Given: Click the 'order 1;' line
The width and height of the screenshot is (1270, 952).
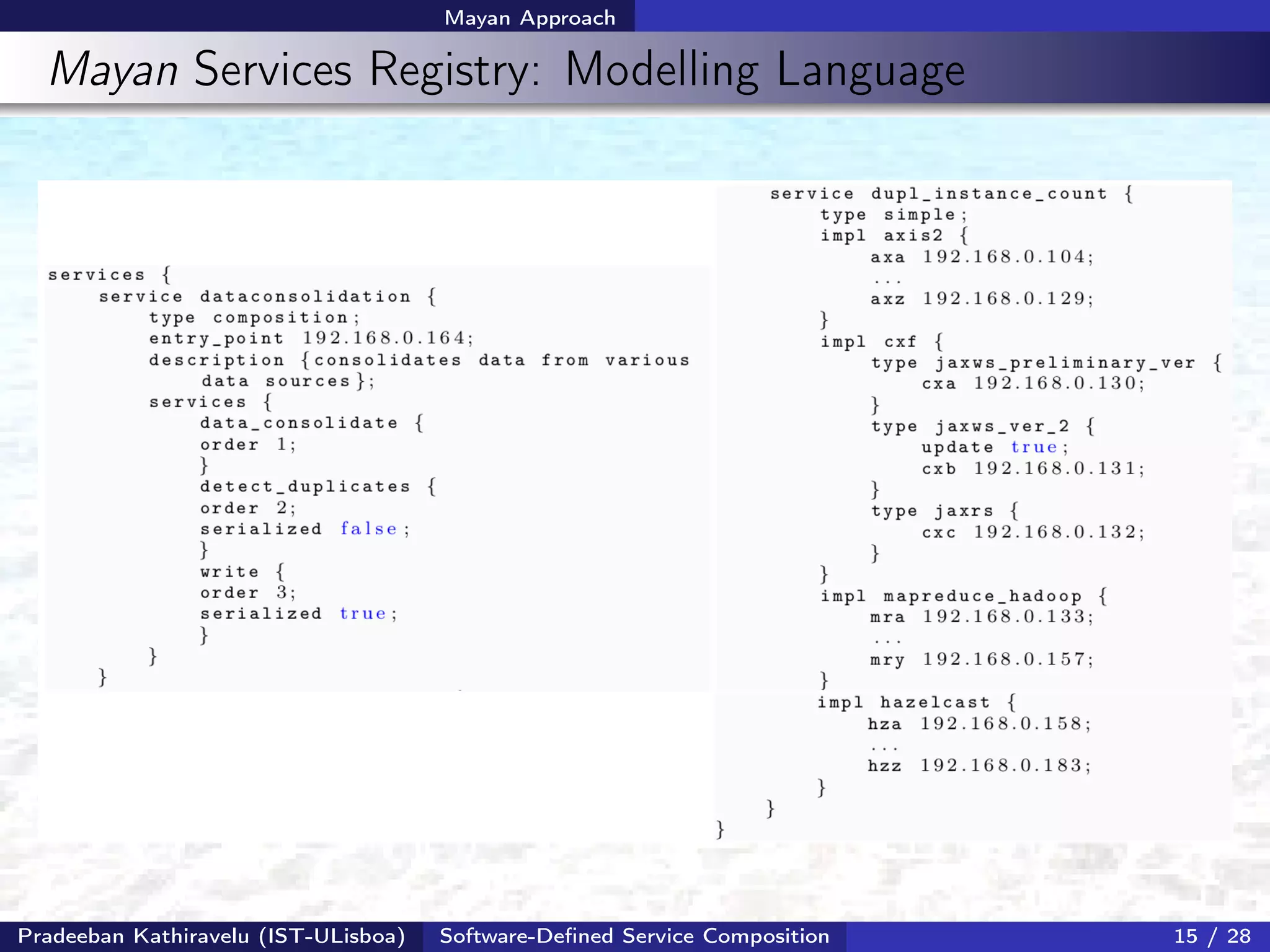Looking at the screenshot, I should point(248,445).
